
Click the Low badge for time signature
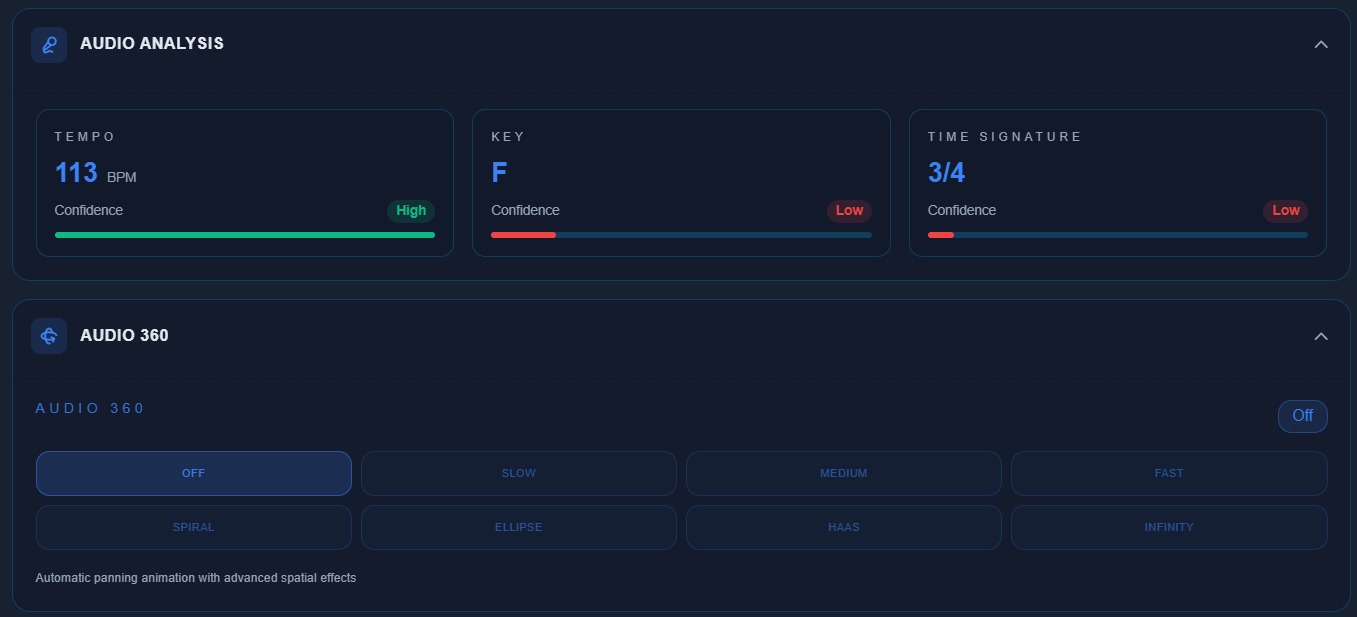tap(1285, 211)
